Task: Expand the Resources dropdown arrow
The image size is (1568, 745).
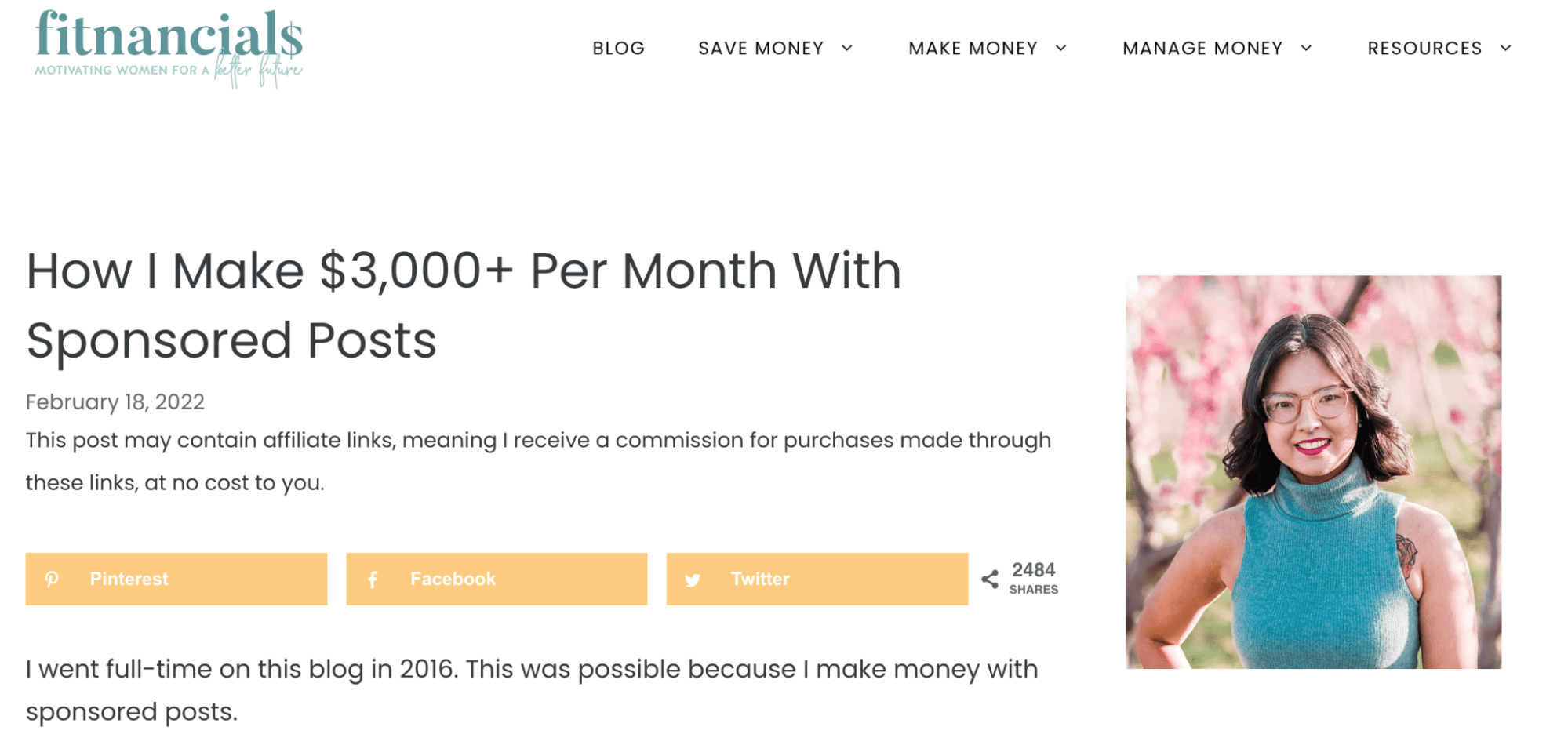Action: 1506,49
